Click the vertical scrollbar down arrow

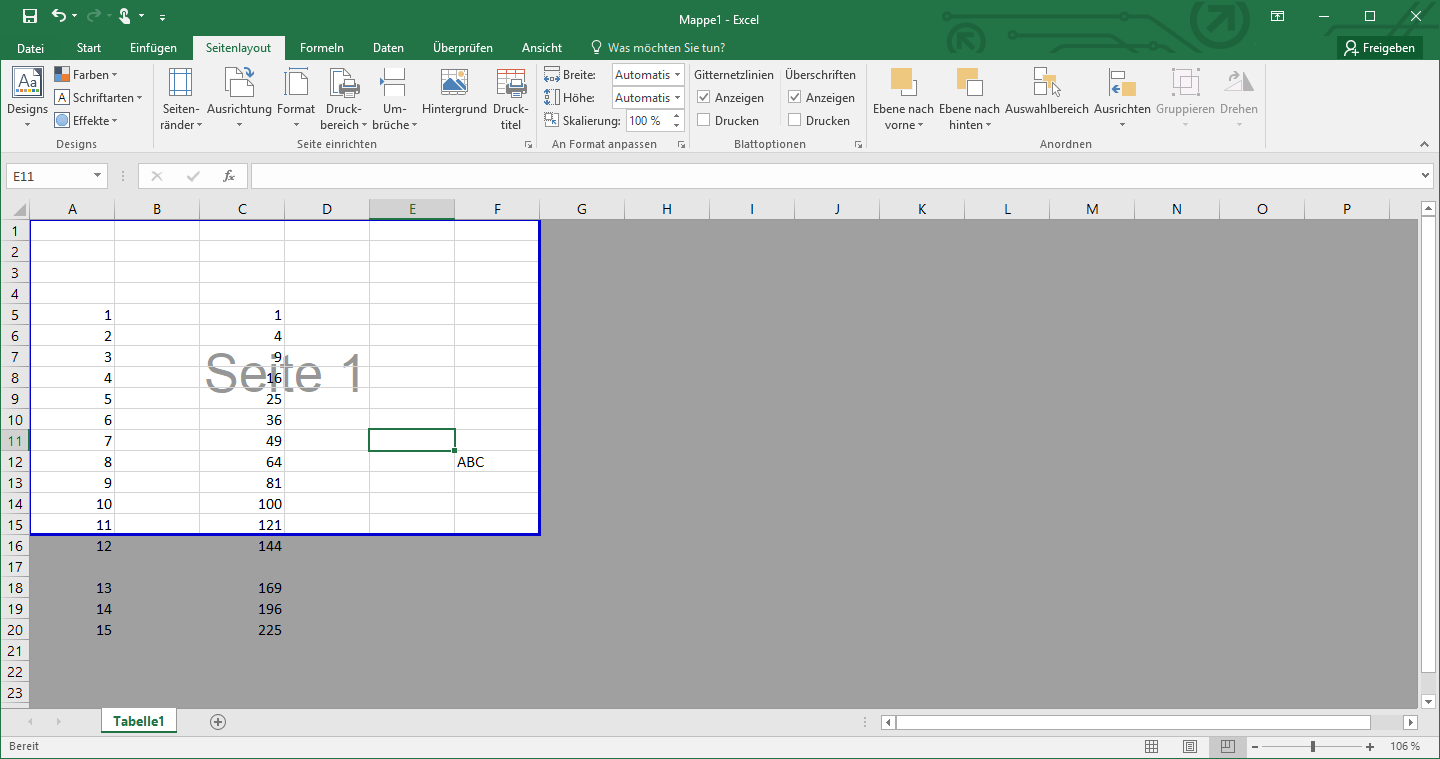[1428, 702]
